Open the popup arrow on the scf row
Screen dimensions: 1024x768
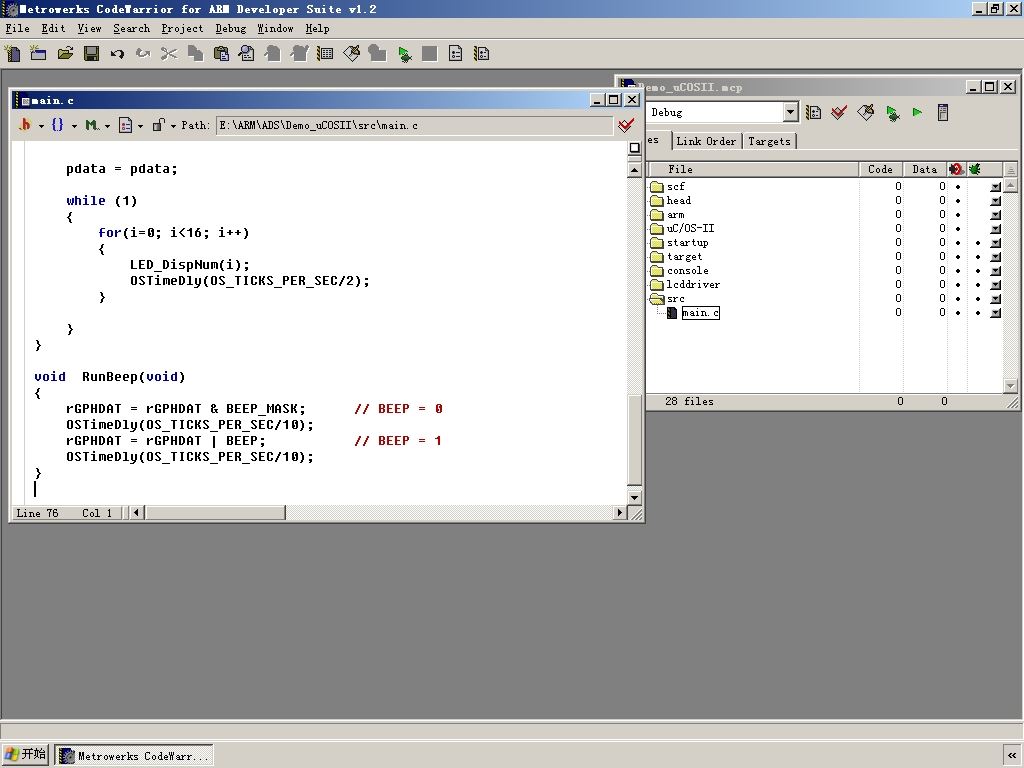pos(995,187)
